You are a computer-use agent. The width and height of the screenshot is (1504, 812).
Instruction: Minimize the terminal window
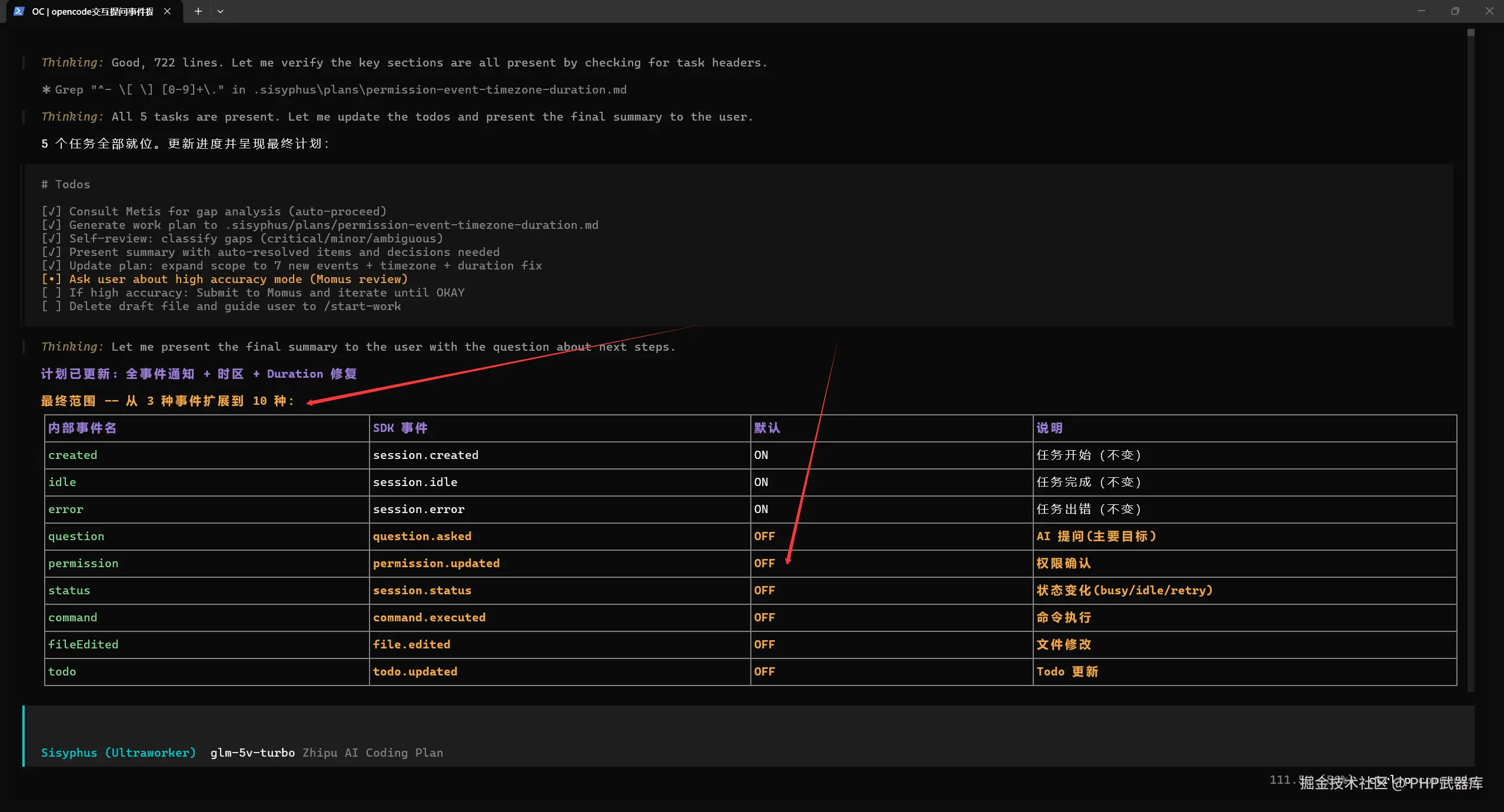pos(1421,11)
